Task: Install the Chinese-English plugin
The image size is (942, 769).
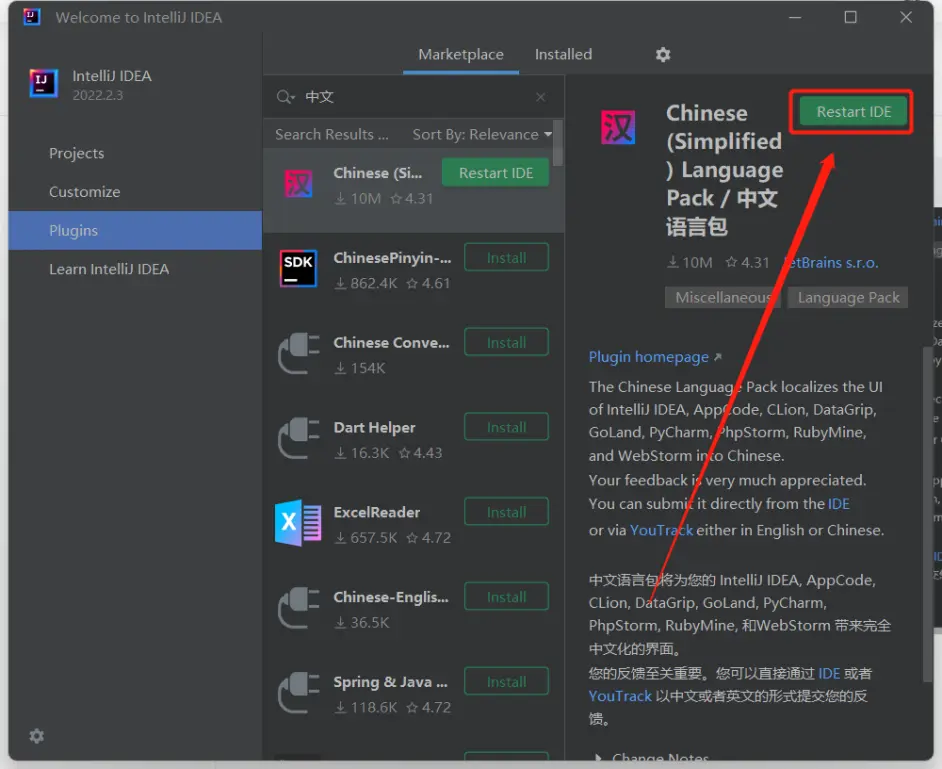Action: [506, 597]
